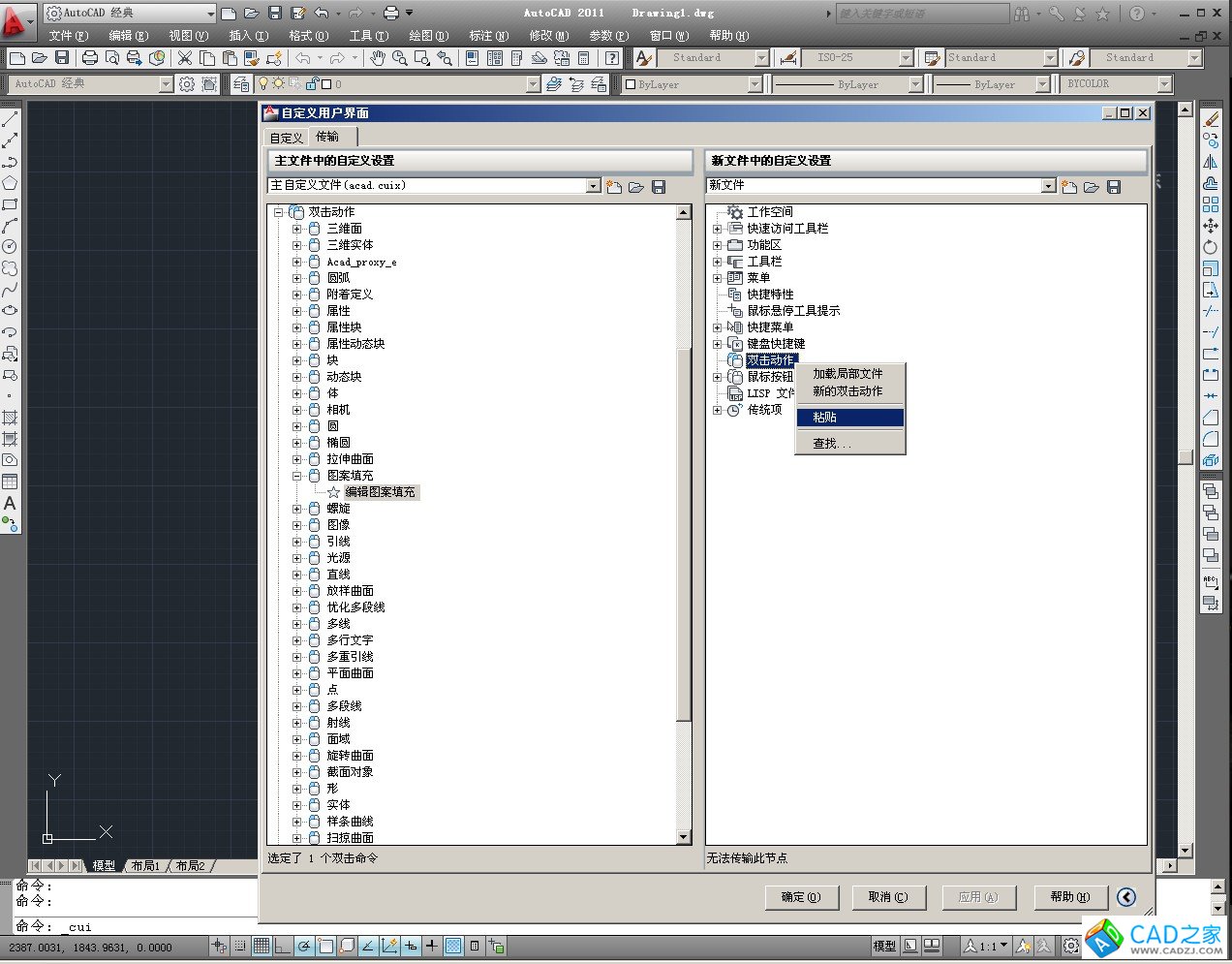Toggle Lineweight display in status bar
1232x964 pixels.
pyautogui.click(x=432, y=947)
